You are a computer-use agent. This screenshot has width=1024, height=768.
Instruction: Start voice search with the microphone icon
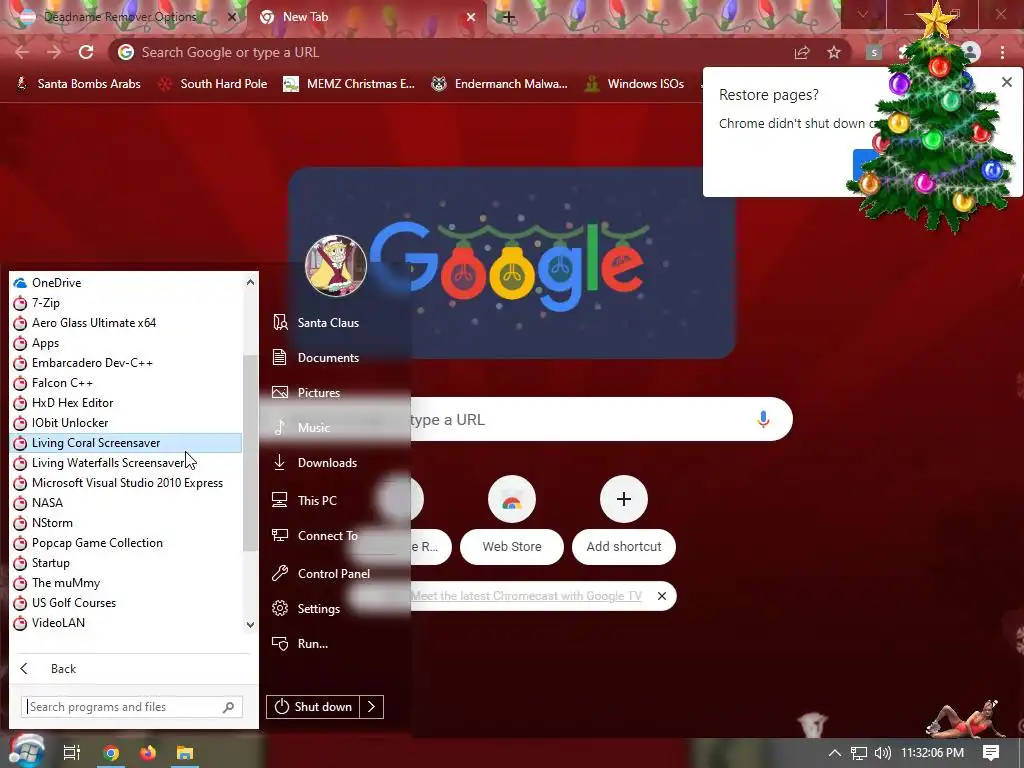(763, 419)
